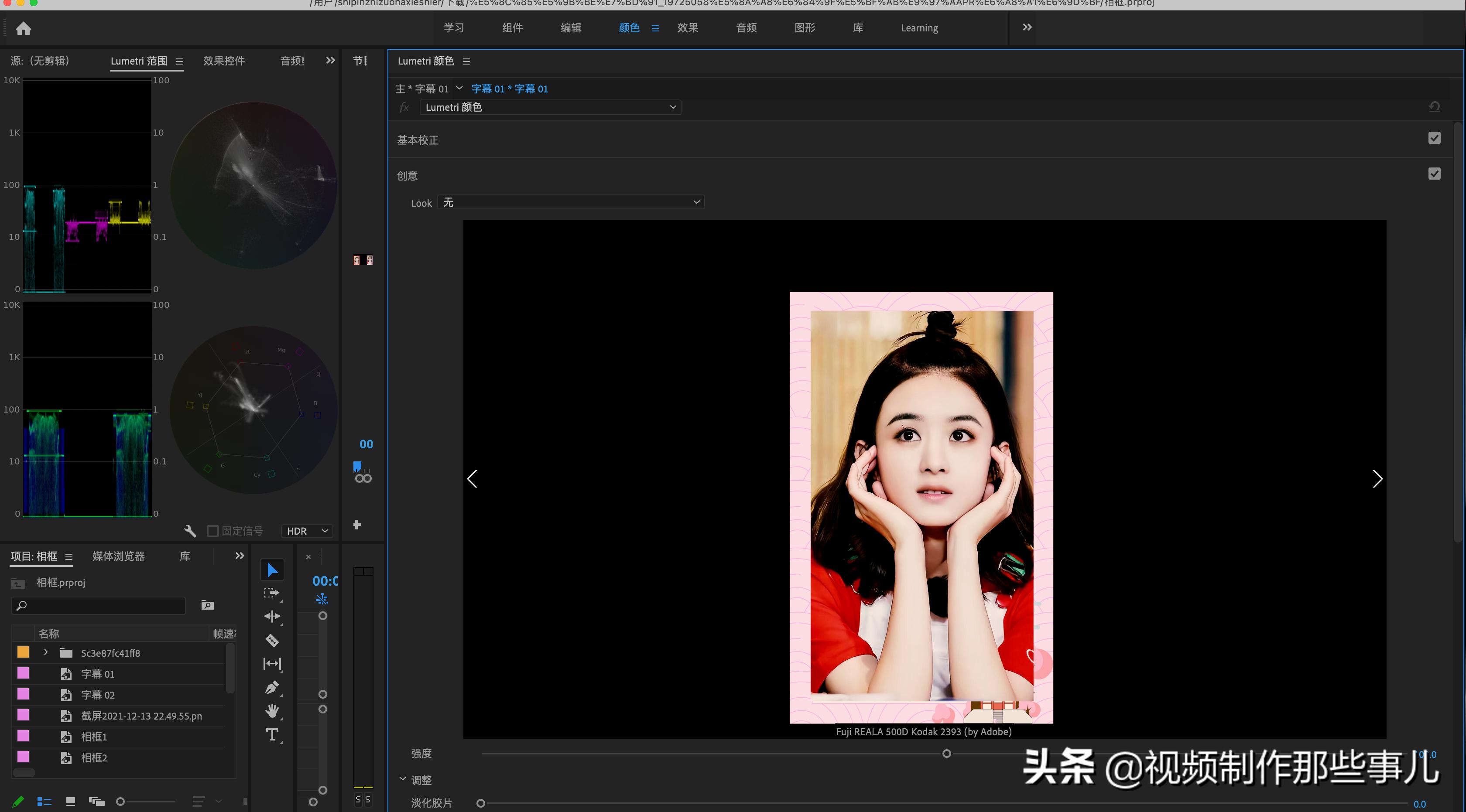Screen dimensions: 1466x812
Task: Click the next Look preview arrow
Action: tap(1378, 479)
